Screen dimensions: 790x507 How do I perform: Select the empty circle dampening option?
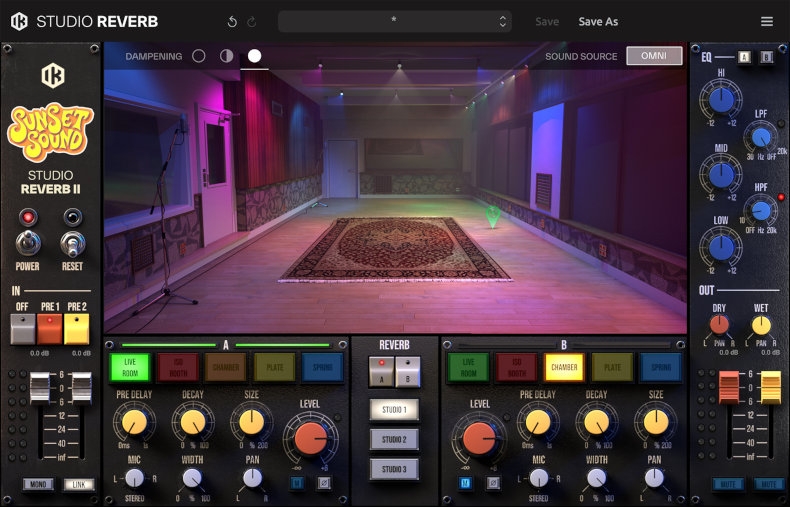pyautogui.click(x=199, y=56)
